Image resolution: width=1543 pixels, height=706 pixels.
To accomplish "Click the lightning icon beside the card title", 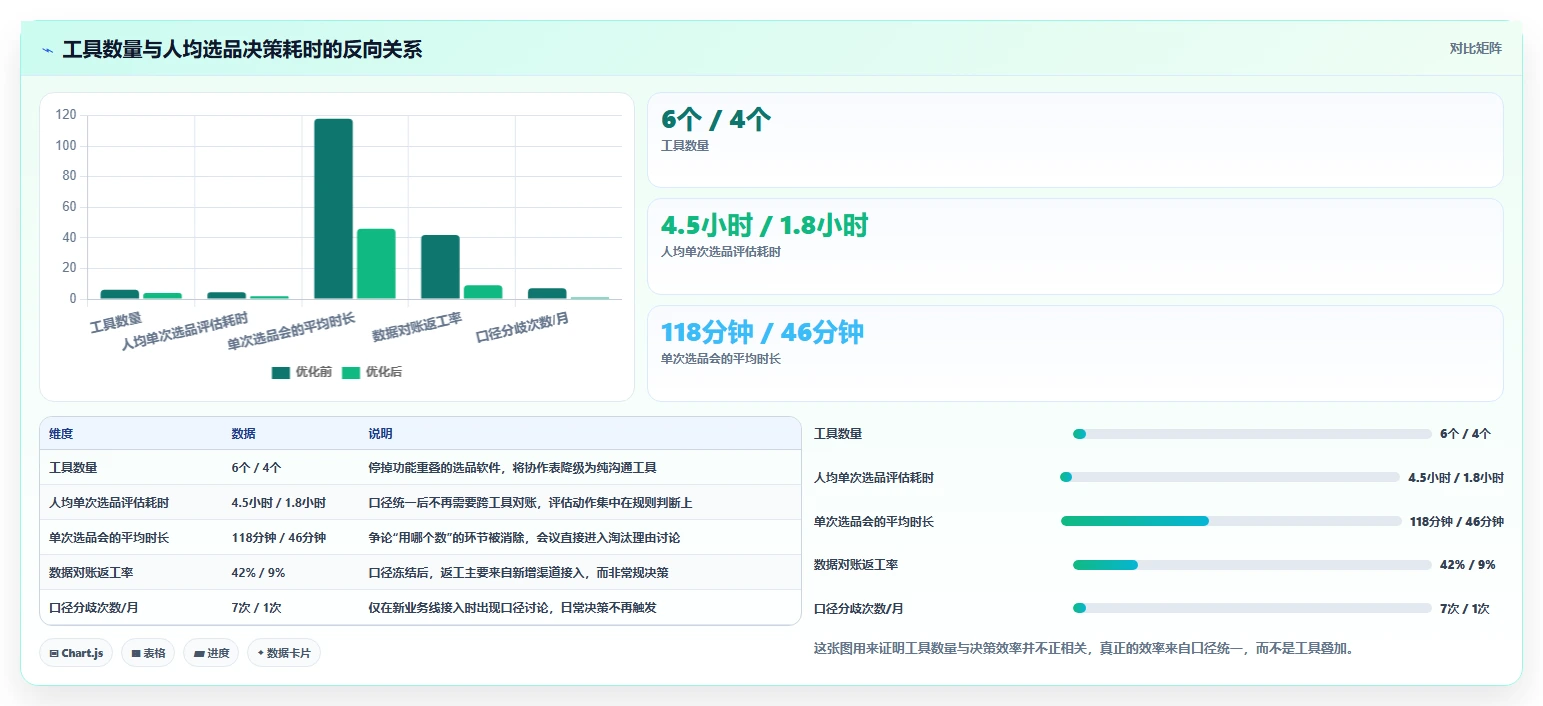I will click(x=47, y=50).
